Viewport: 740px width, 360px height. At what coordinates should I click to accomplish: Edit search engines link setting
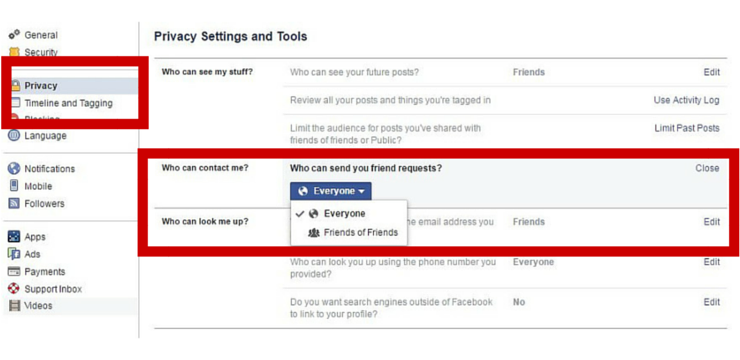tap(712, 302)
